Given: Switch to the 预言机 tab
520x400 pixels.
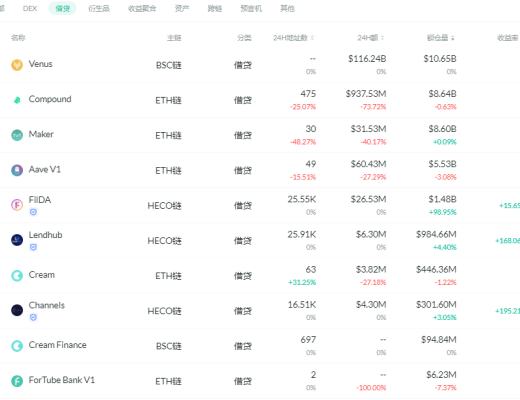Looking at the screenshot, I should click(x=251, y=8).
